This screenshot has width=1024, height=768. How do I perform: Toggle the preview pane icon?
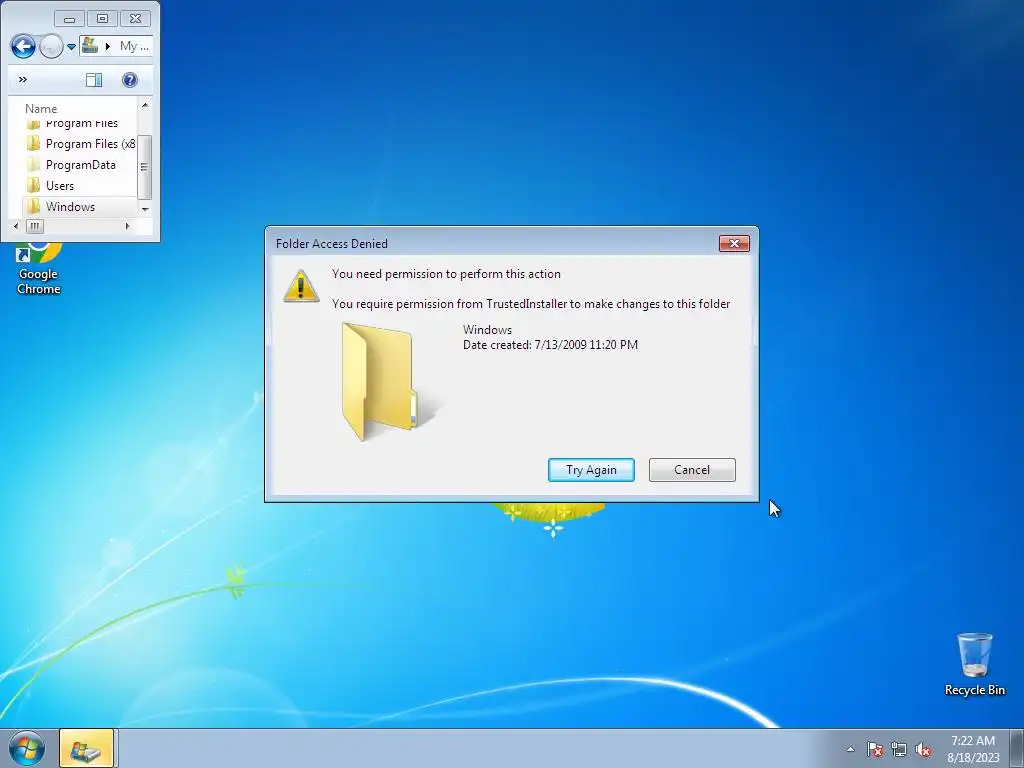tap(94, 80)
